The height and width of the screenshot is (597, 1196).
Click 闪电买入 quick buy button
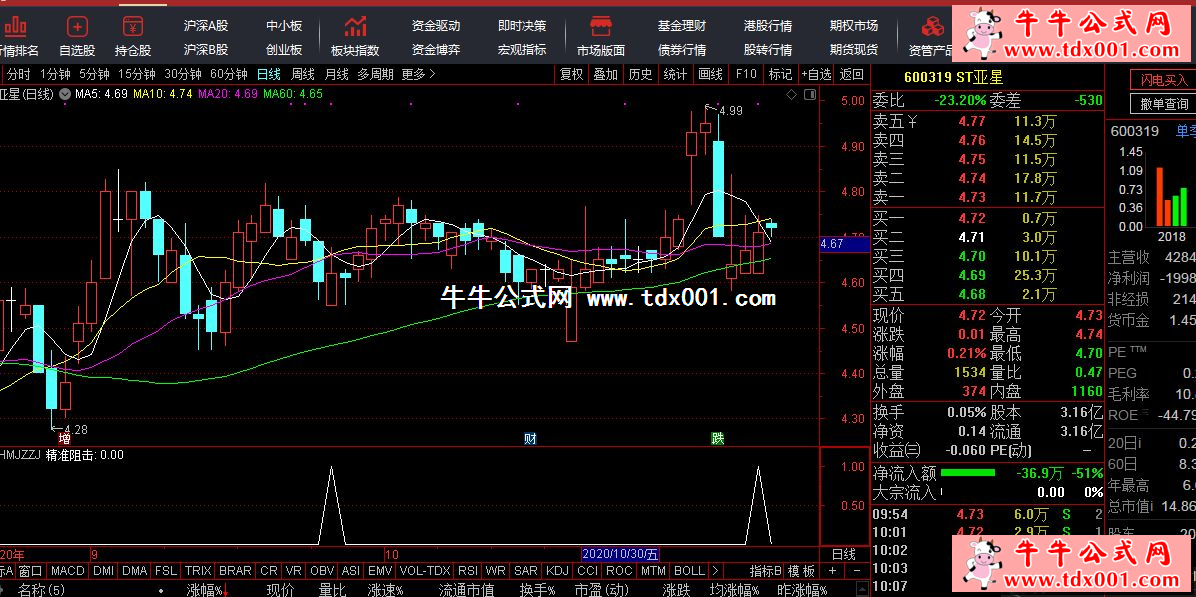[x=1164, y=80]
